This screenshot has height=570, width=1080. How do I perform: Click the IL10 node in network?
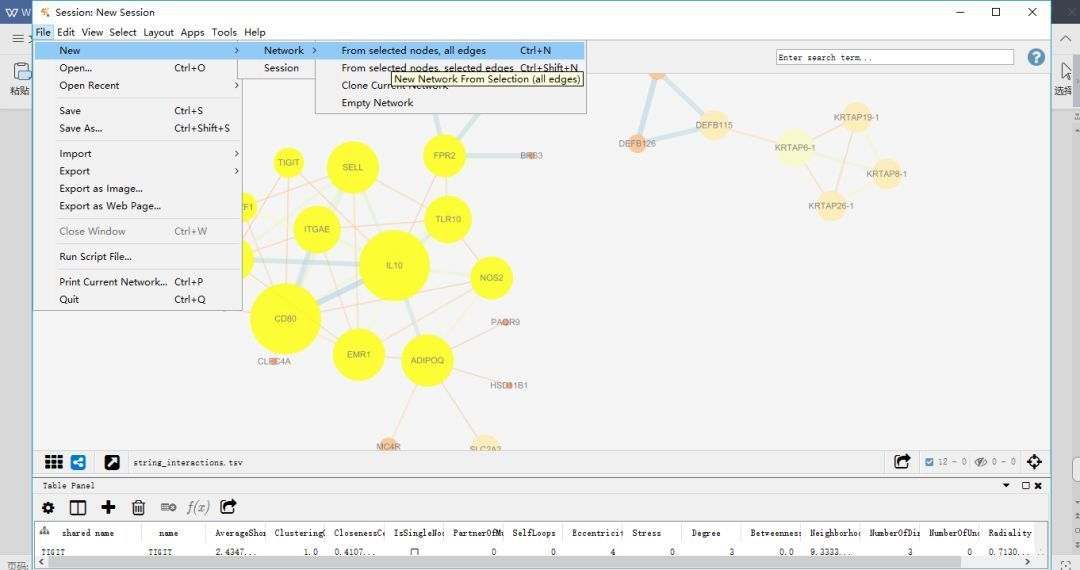394,265
